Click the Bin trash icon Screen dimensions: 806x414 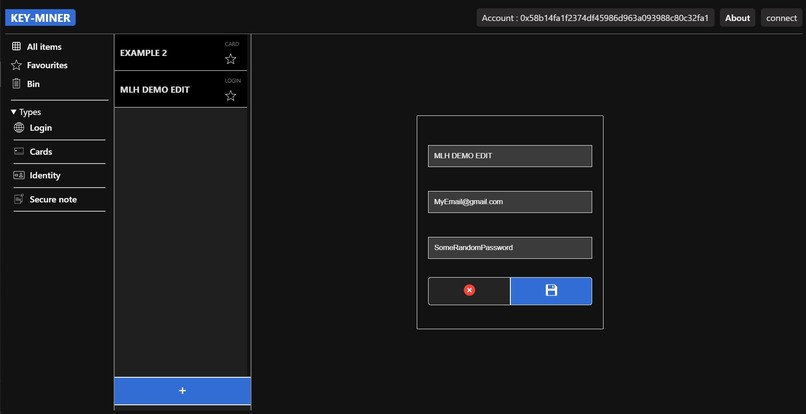point(16,84)
